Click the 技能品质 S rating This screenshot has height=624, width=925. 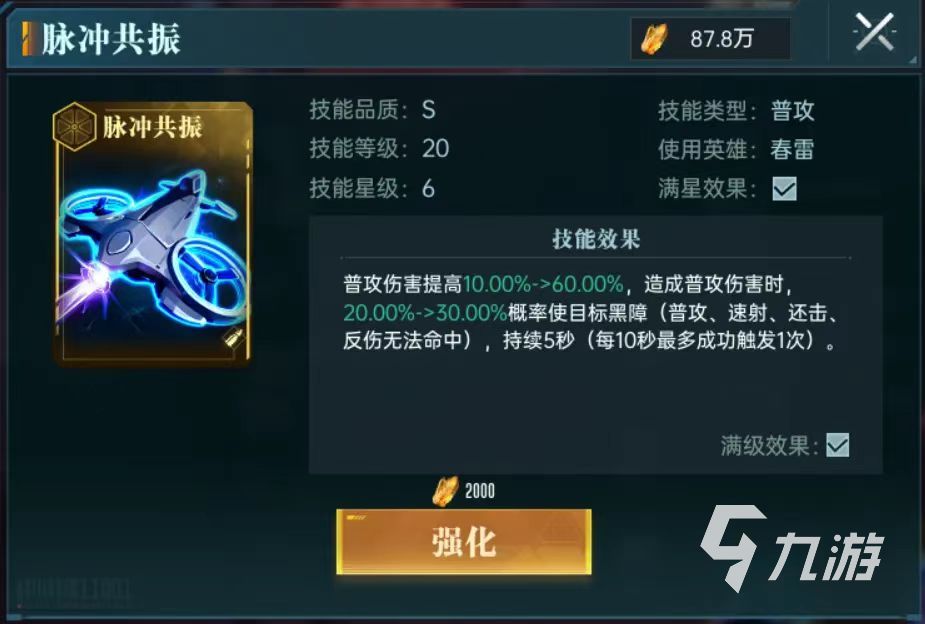click(x=429, y=110)
